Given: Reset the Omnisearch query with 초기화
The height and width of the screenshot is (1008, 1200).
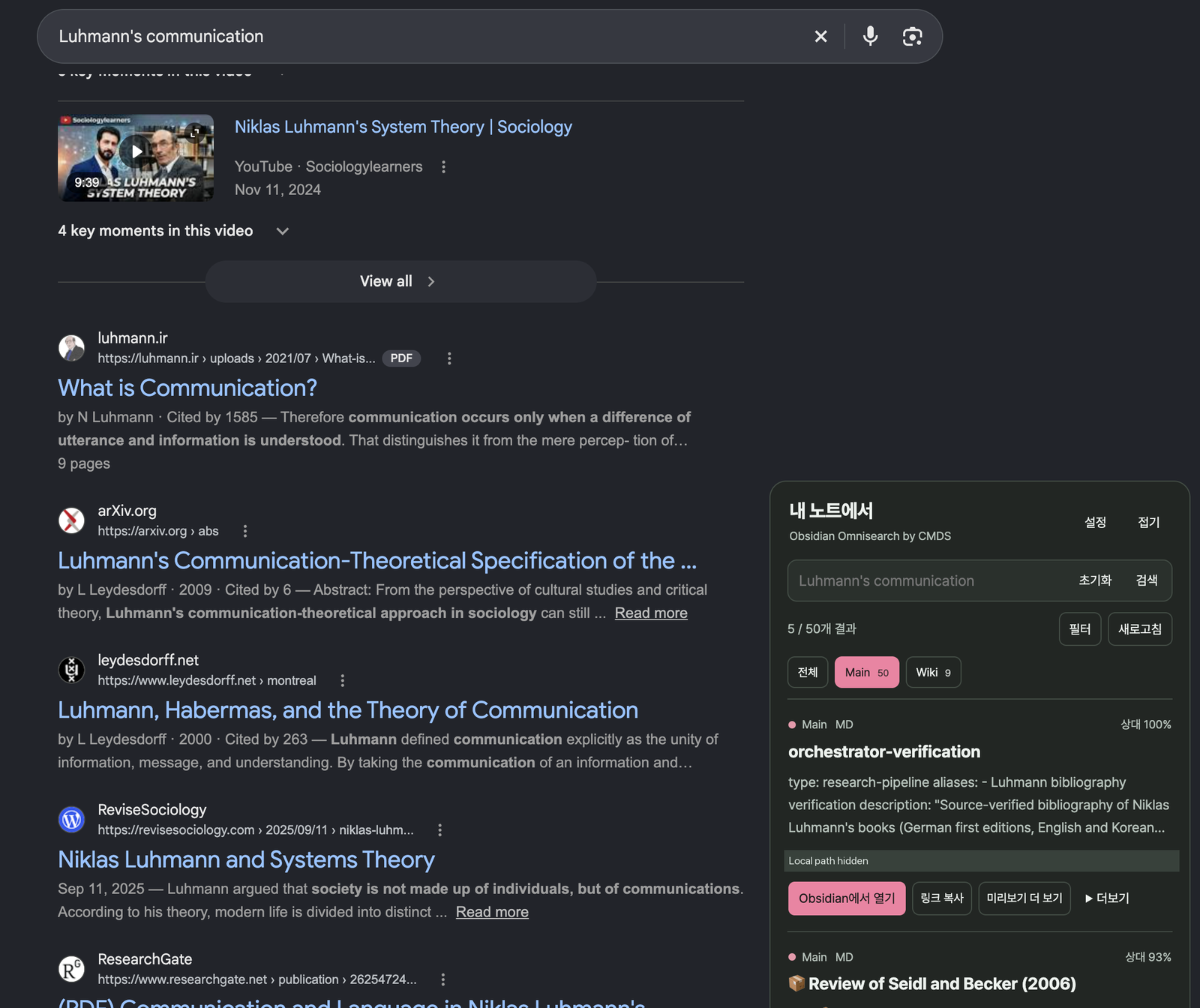Looking at the screenshot, I should [1095, 580].
